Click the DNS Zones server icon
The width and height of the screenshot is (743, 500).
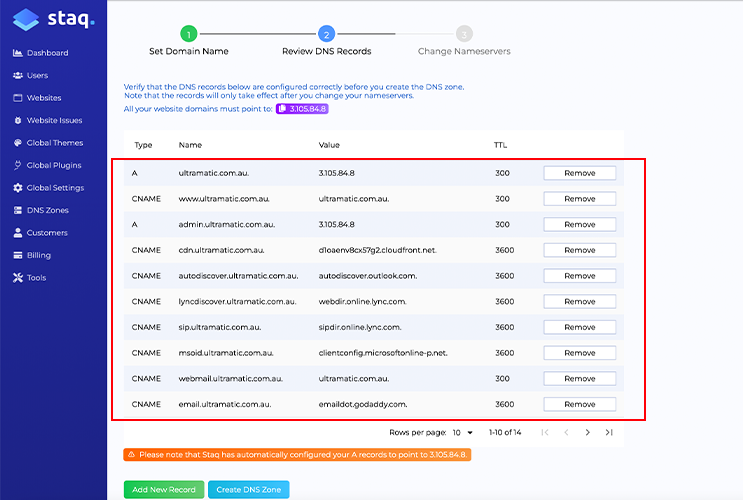pos(18,210)
